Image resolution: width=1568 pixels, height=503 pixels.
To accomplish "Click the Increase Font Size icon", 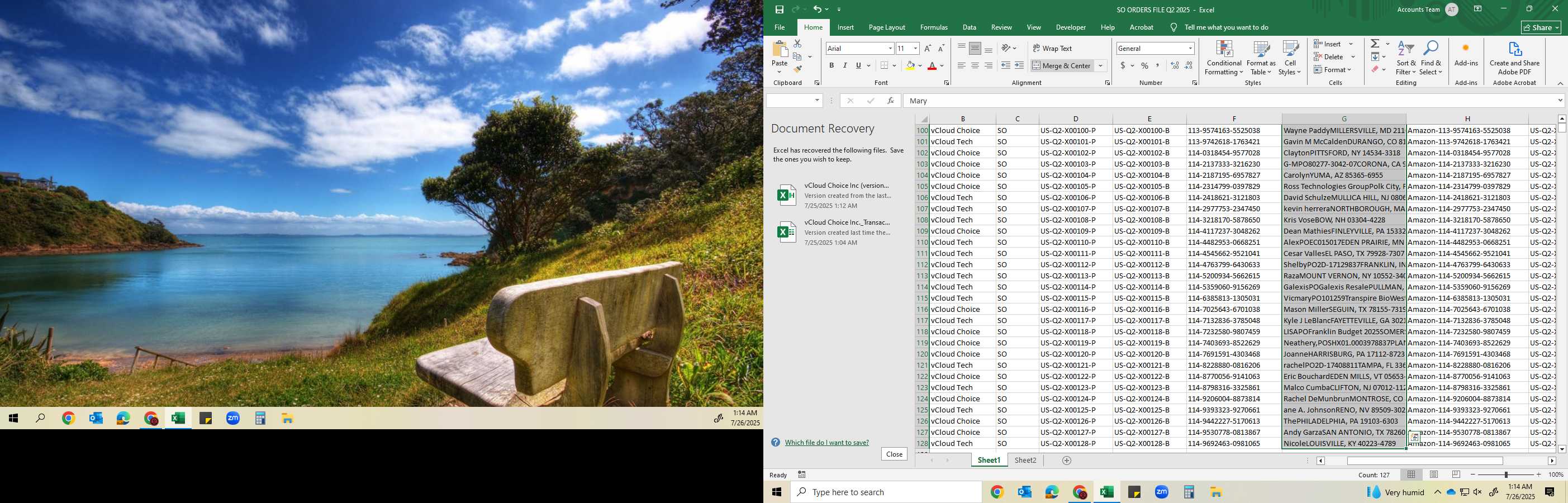I will tap(928, 48).
